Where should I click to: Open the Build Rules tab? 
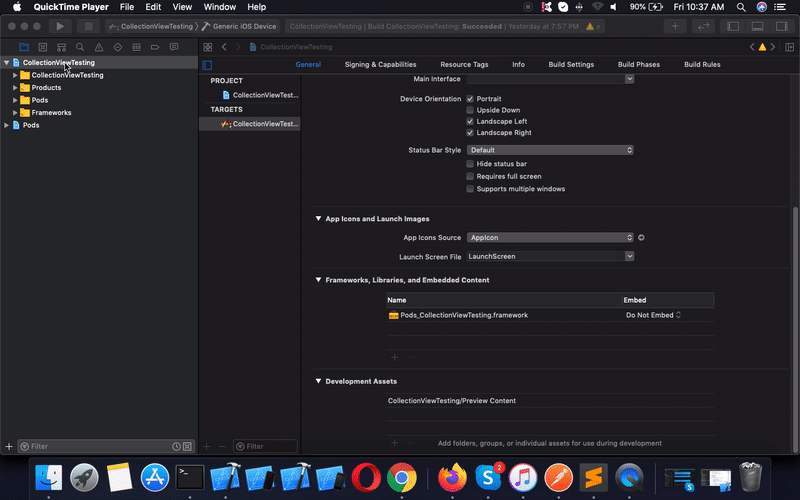point(703,65)
